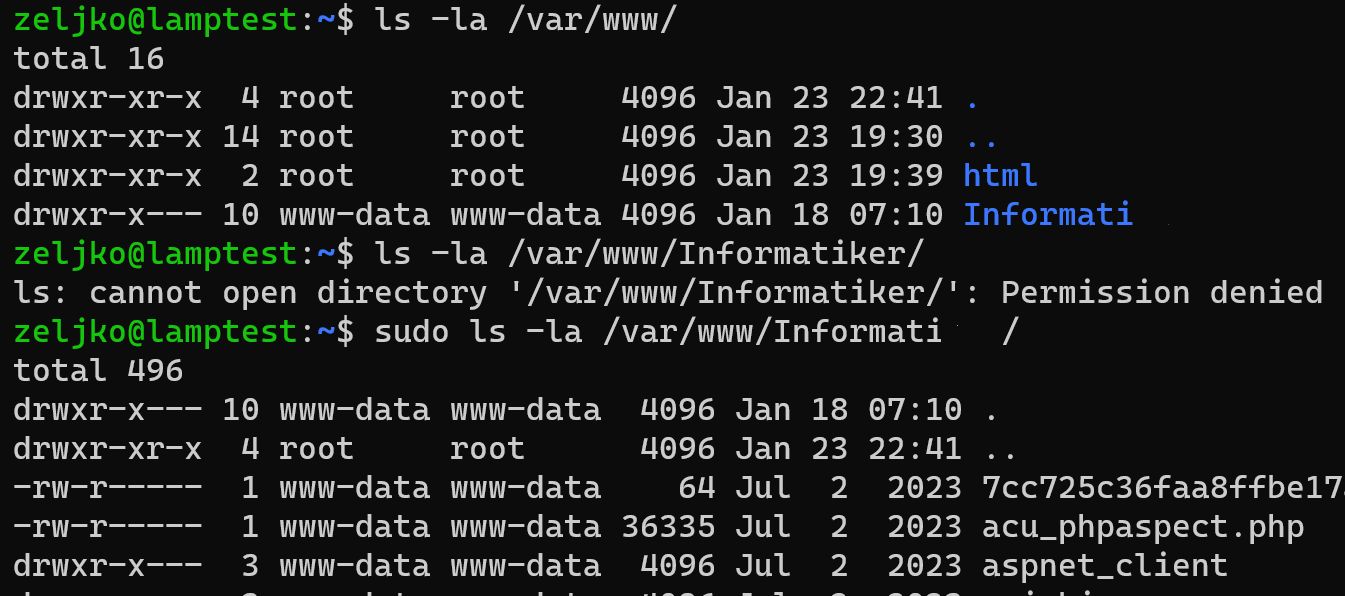This screenshot has width=1345, height=596.
Task: Click the blue Informati directory entry
Action: pyautogui.click(x=1048, y=215)
